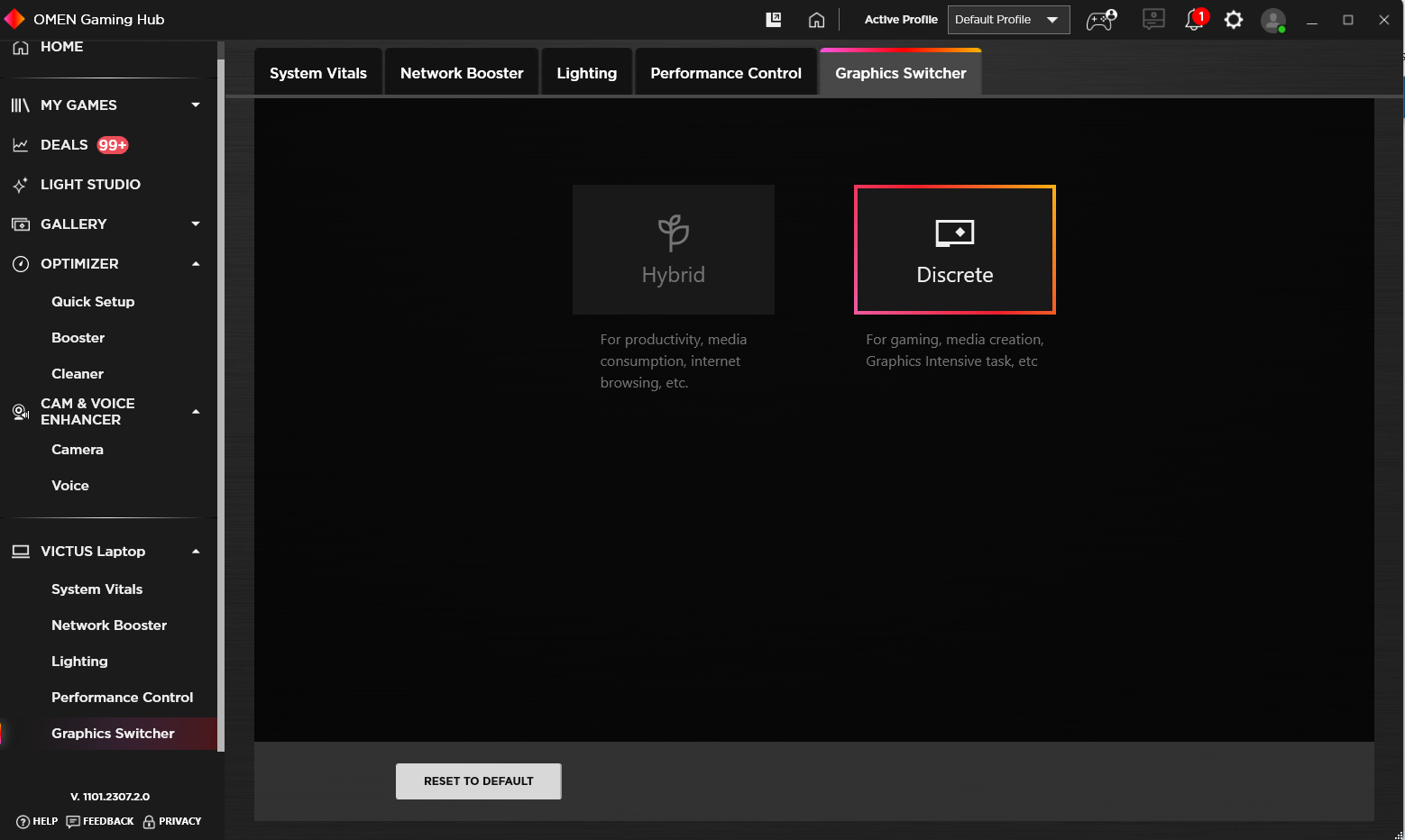Select the Discrete graphics mode card
This screenshot has width=1405, height=840.
955,250
